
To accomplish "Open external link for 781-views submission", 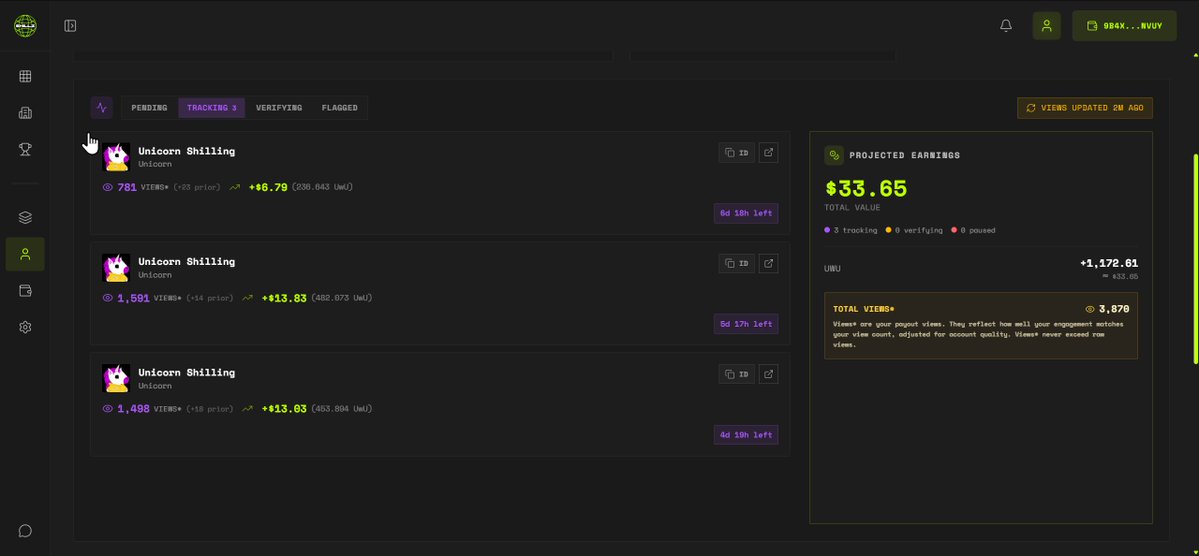I will (x=768, y=153).
